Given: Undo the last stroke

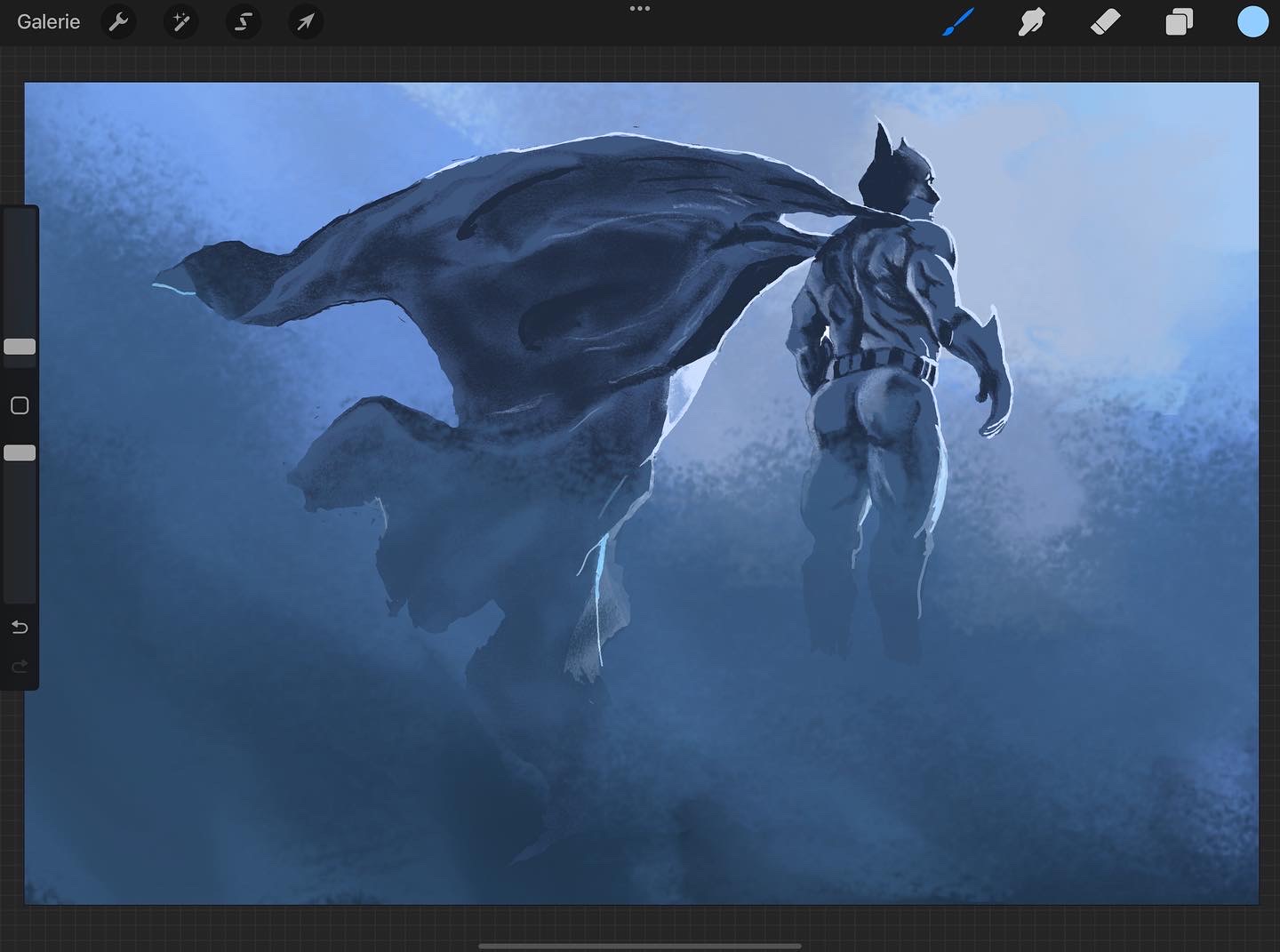Looking at the screenshot, I should pyautogui.click(x=20, y=628).
